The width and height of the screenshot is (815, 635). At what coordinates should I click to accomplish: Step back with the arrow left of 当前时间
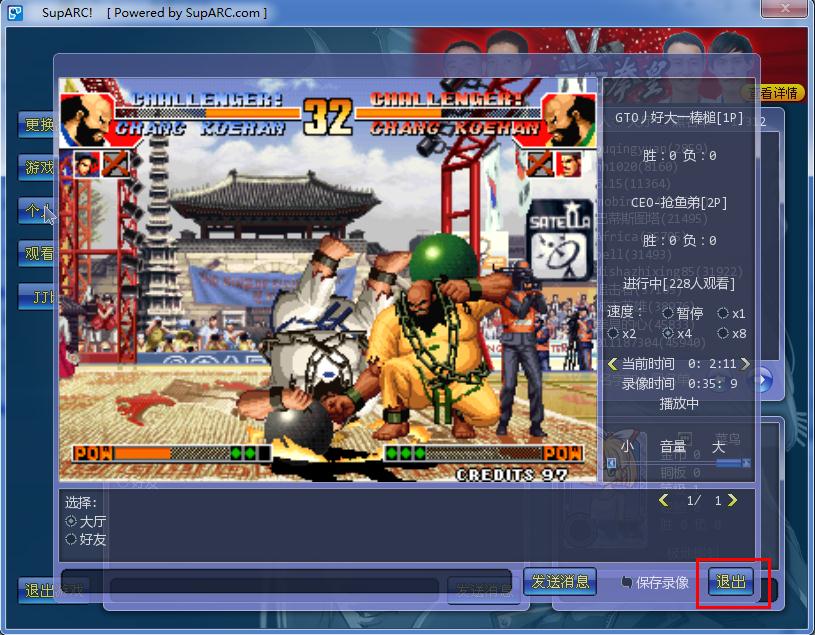tap(612, 364)
